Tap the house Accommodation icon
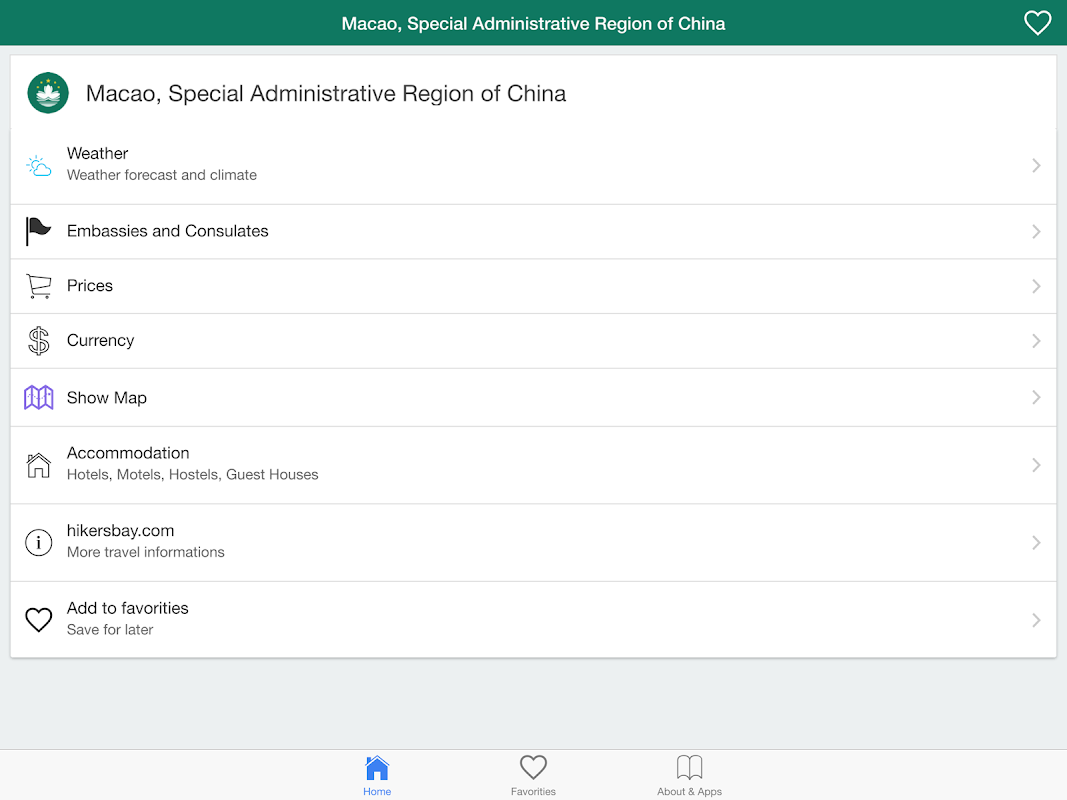The image size is (1067, 800). pyautogui.click(x=39, y=465)
